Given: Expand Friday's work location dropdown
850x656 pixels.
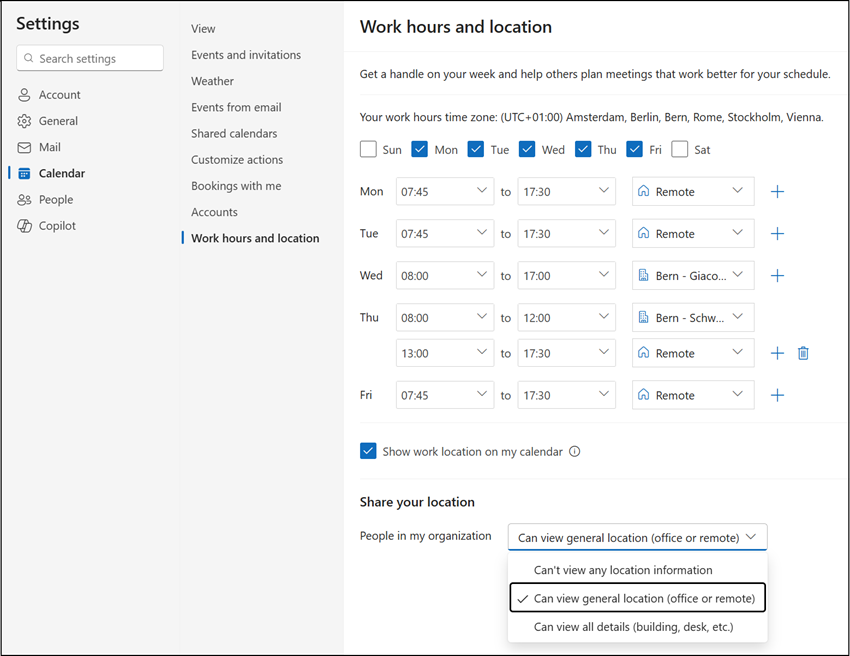Looking at the screenshot, I should click(x=693, y=394).
